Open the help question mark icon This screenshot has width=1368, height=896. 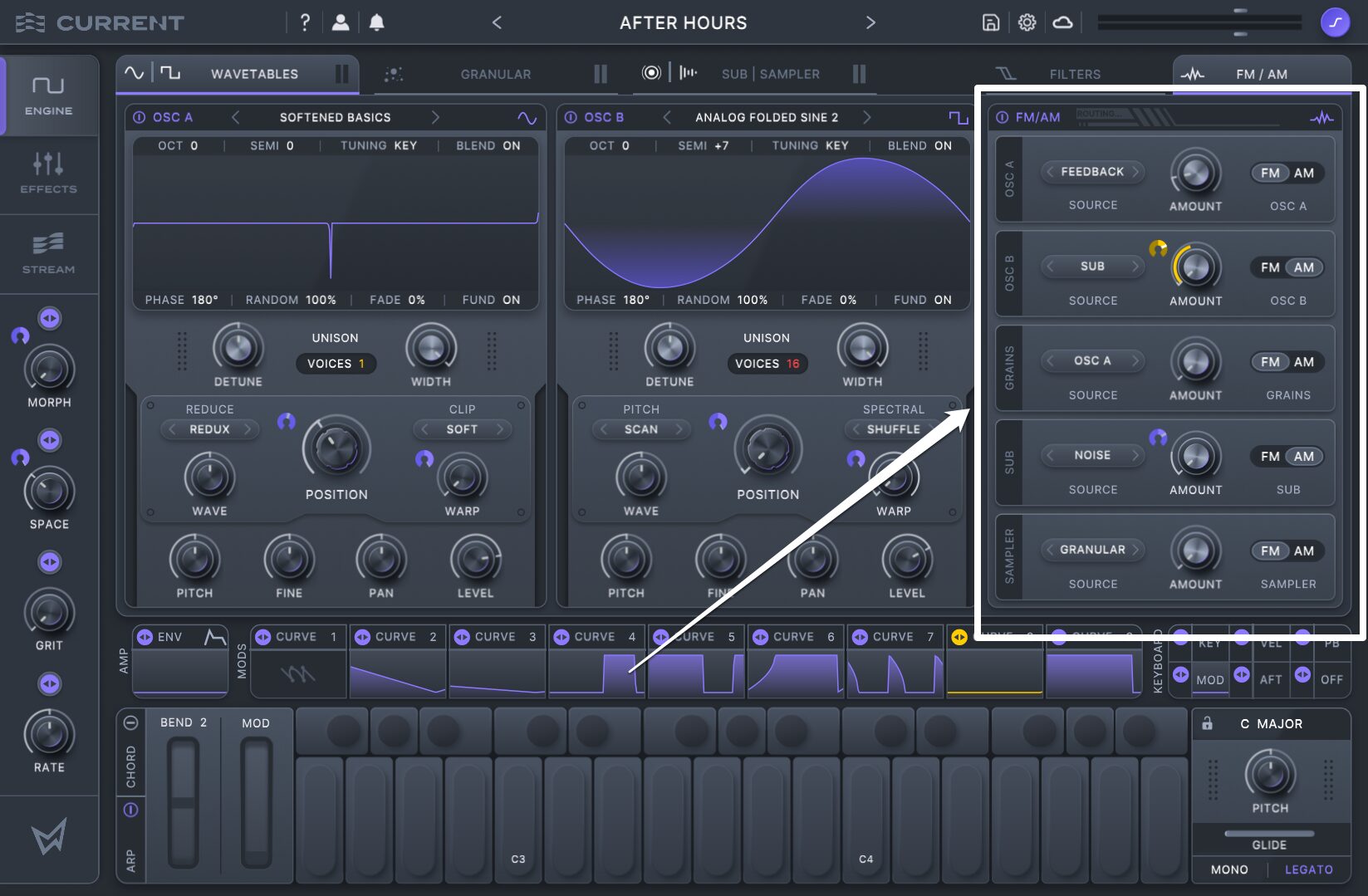305,22
